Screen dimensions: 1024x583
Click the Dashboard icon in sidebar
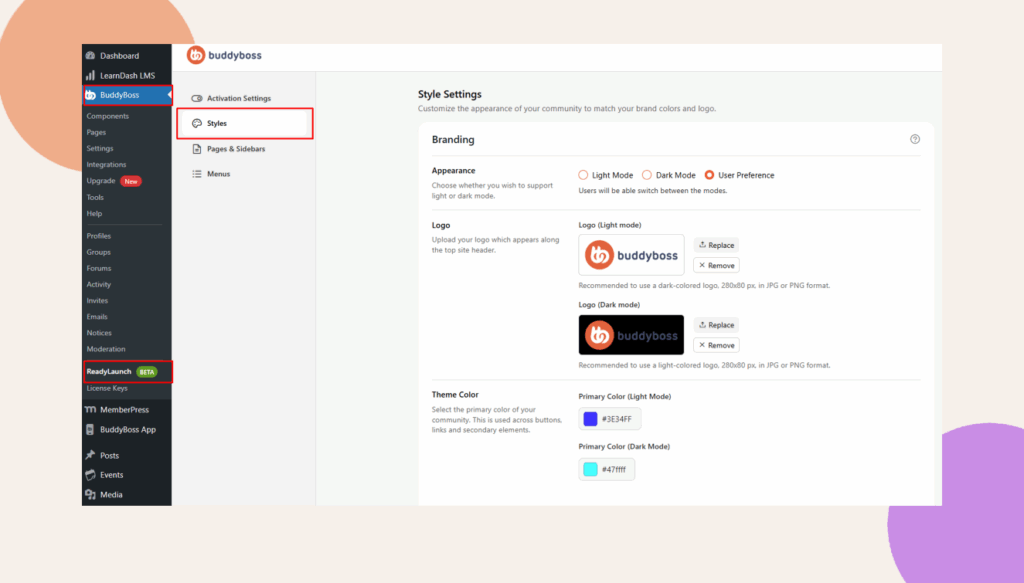pyautogui.click(x=90, y=56)
